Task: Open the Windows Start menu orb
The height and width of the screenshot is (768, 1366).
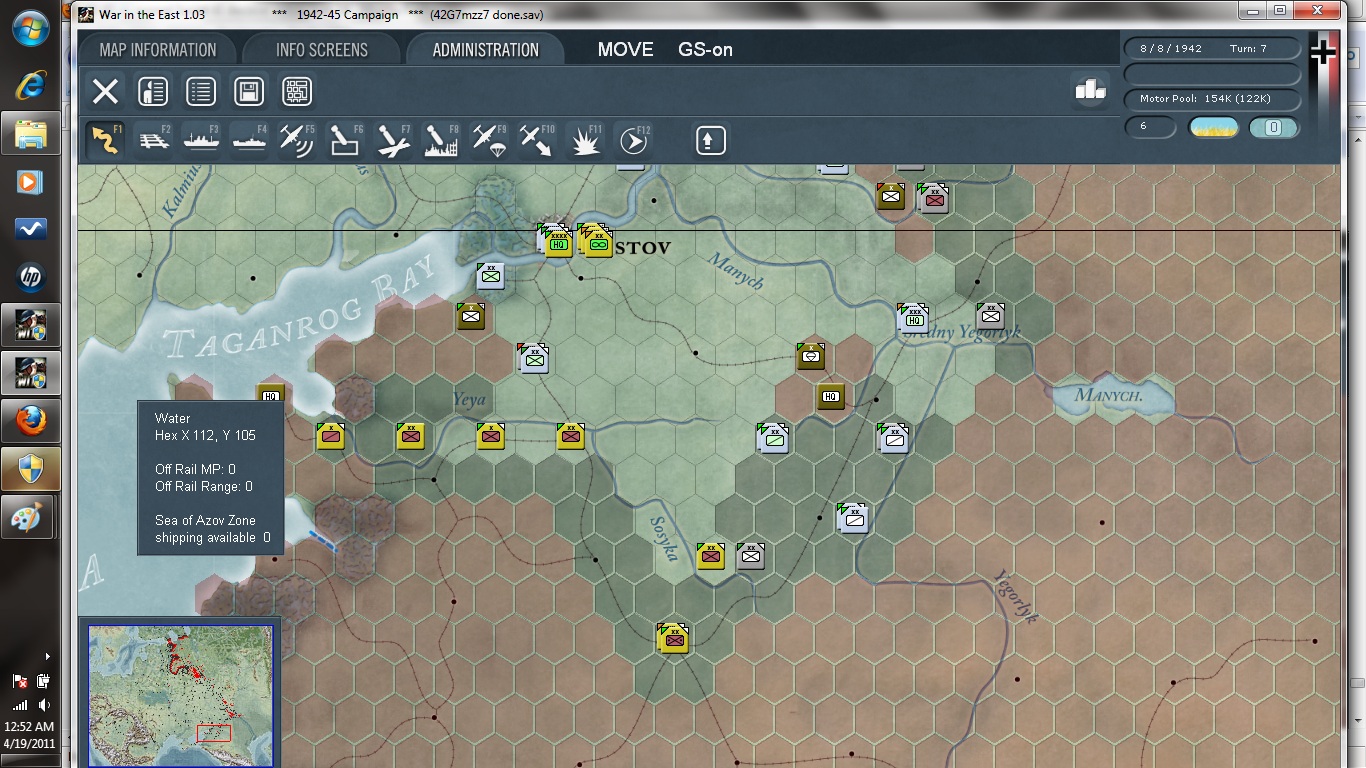Action: click(31, 29)
